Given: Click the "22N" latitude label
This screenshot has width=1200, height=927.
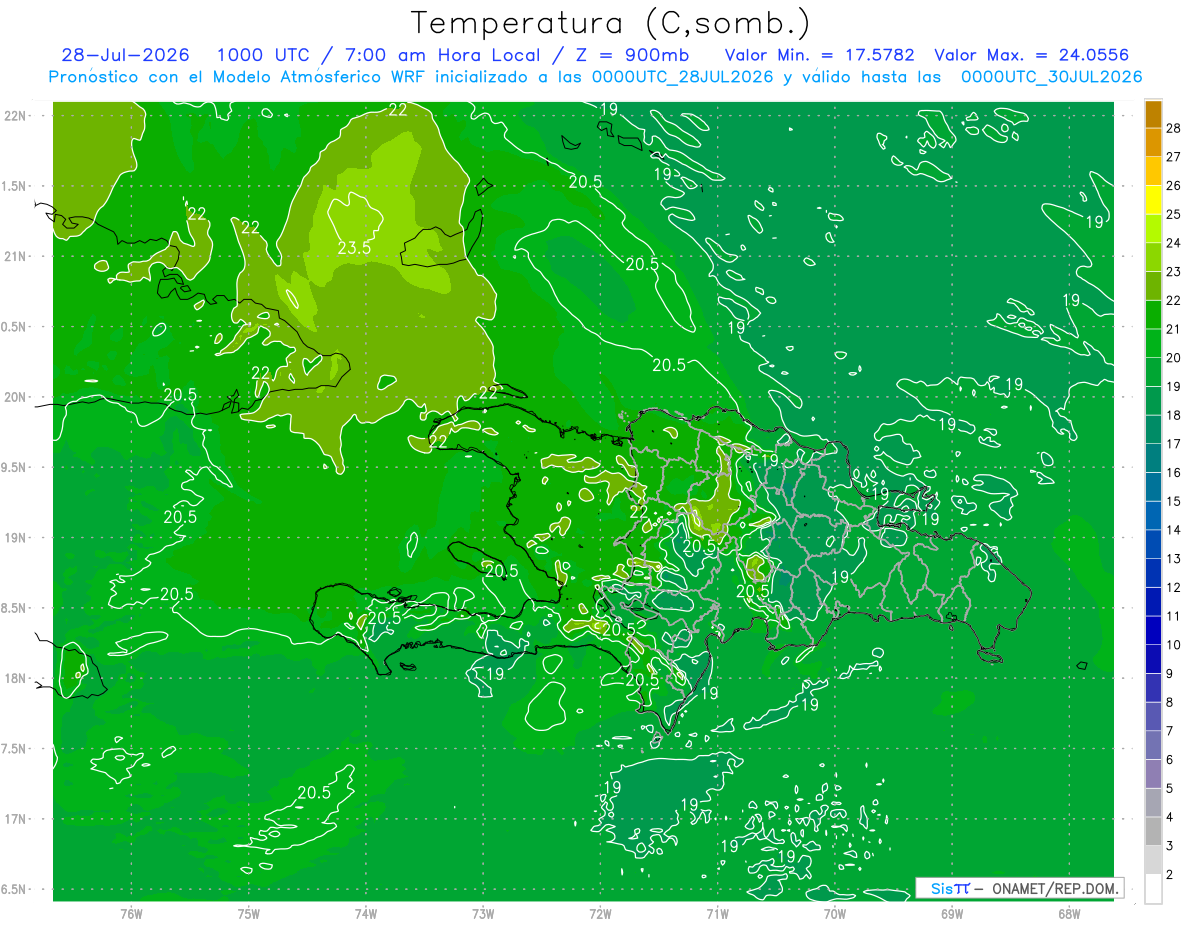Looking at the screenshot, I should click(x=15, y=115).
